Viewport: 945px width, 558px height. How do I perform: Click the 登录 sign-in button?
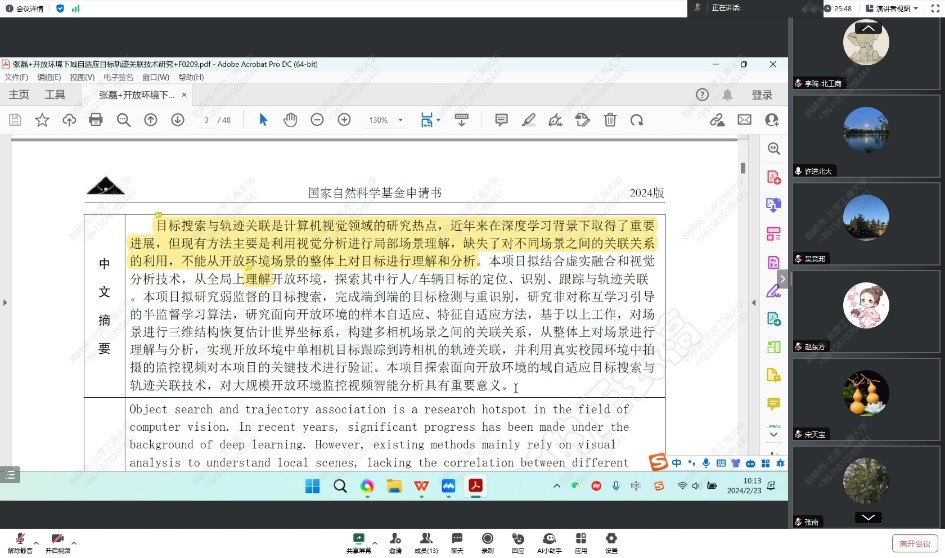[x=762, y=95]
